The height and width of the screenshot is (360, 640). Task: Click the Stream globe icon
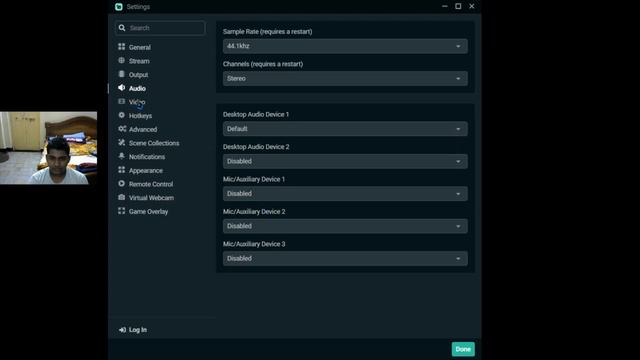point(122,60)
